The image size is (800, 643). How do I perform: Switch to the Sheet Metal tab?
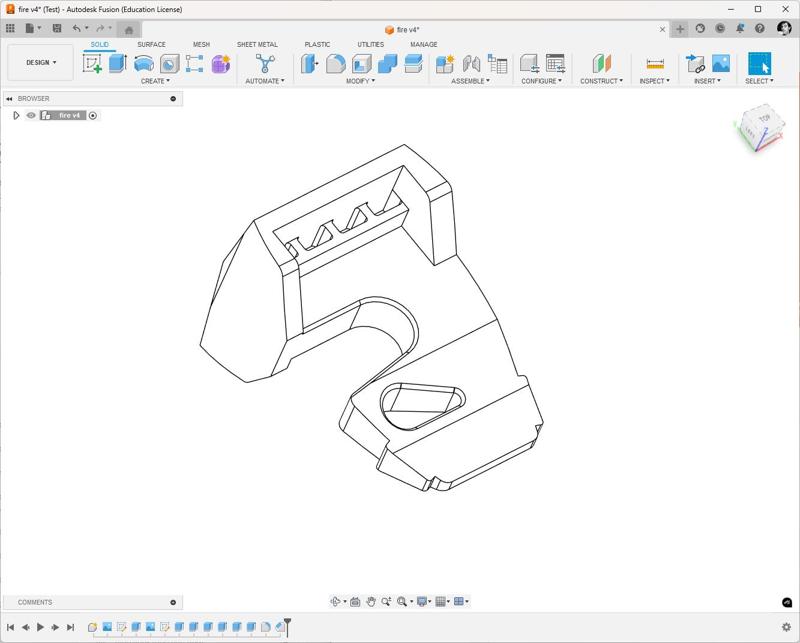pos(257,44)
